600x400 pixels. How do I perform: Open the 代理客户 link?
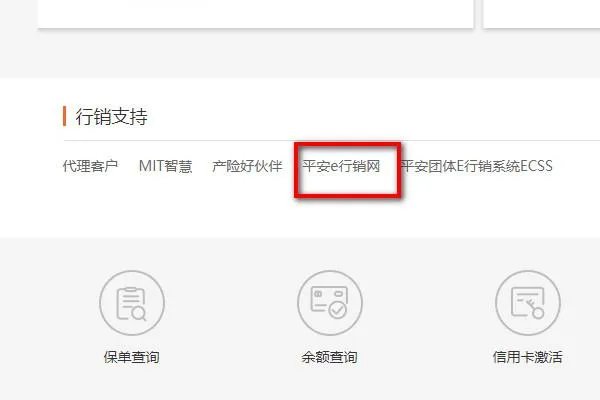(x=90, y=166)
